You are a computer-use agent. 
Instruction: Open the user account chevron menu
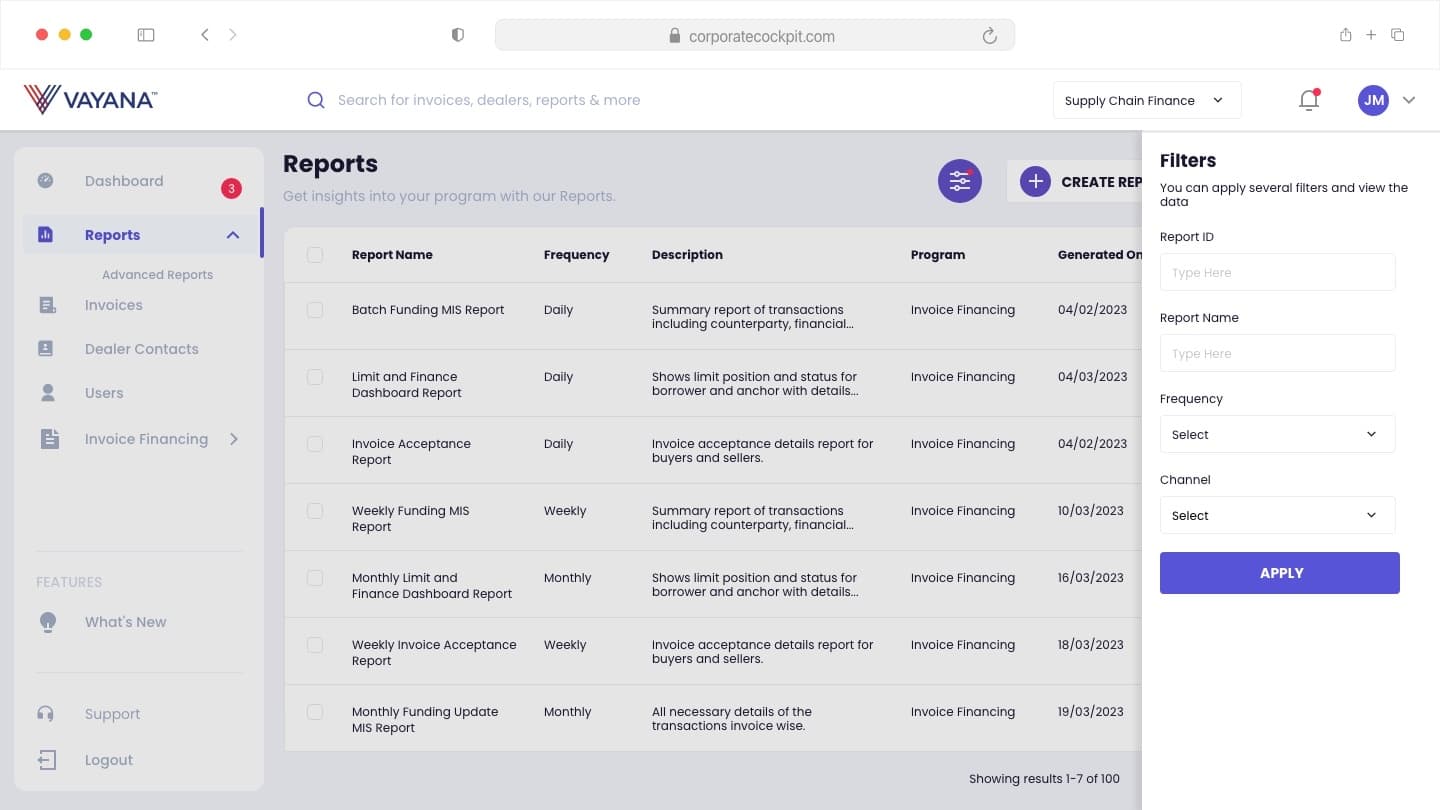[1409, 100]
